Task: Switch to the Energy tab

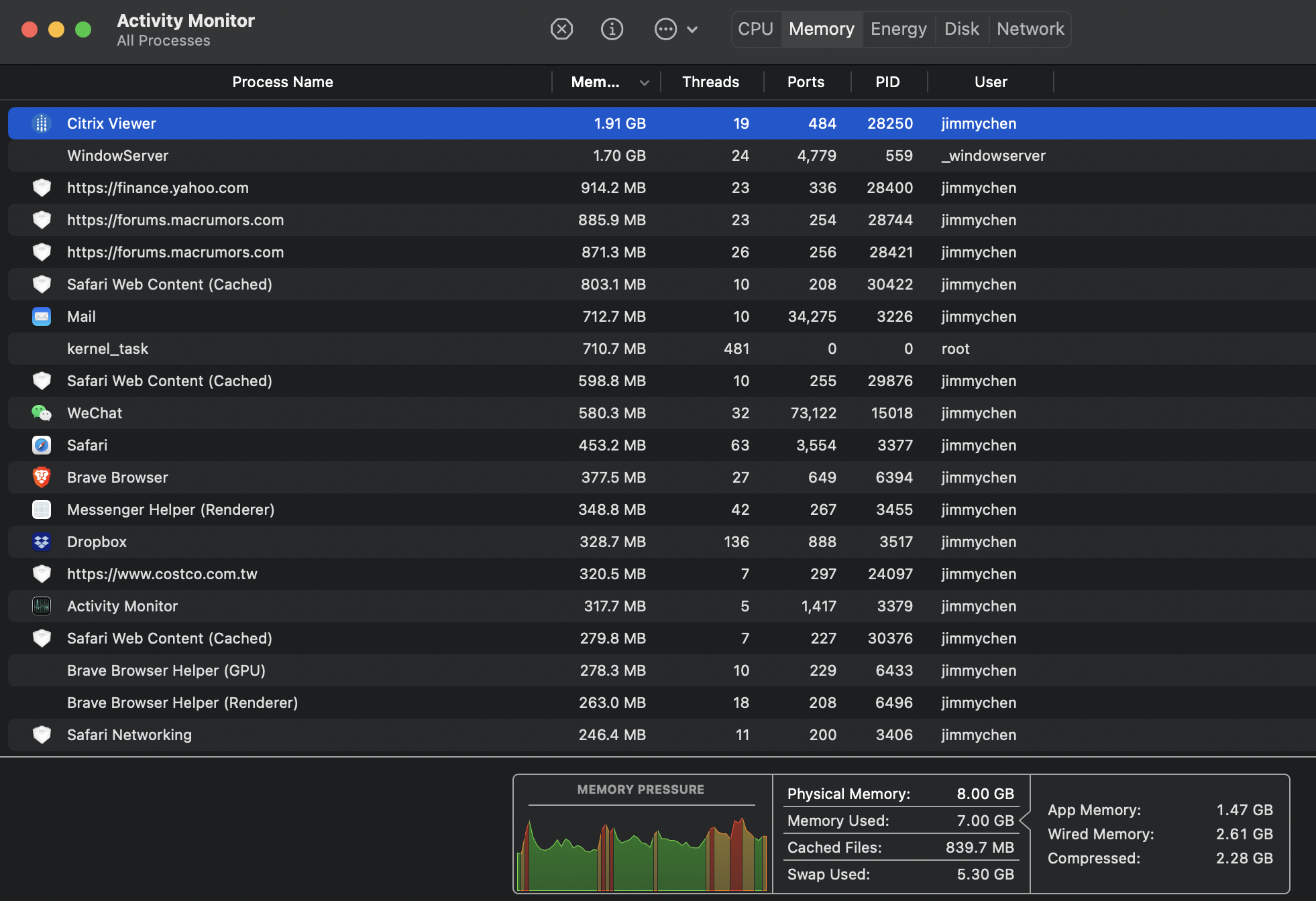Action: click(898, 29)
